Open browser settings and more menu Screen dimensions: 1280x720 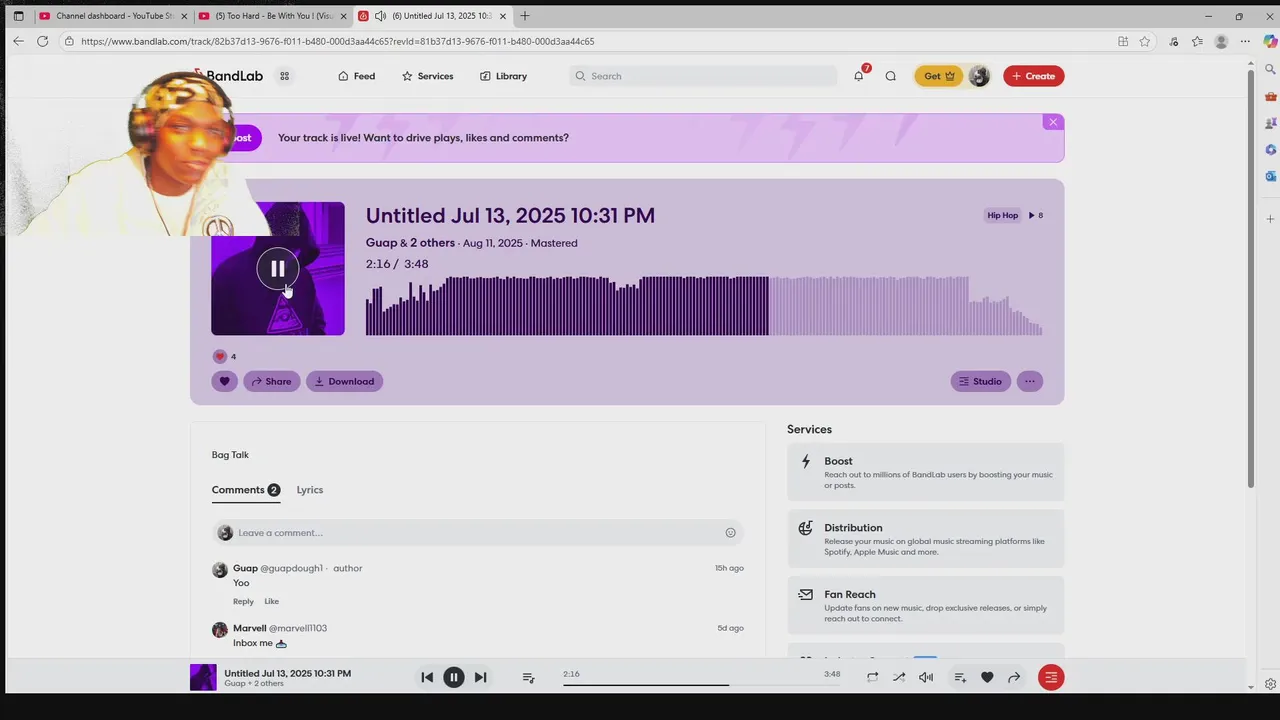tap(1245, 41)
